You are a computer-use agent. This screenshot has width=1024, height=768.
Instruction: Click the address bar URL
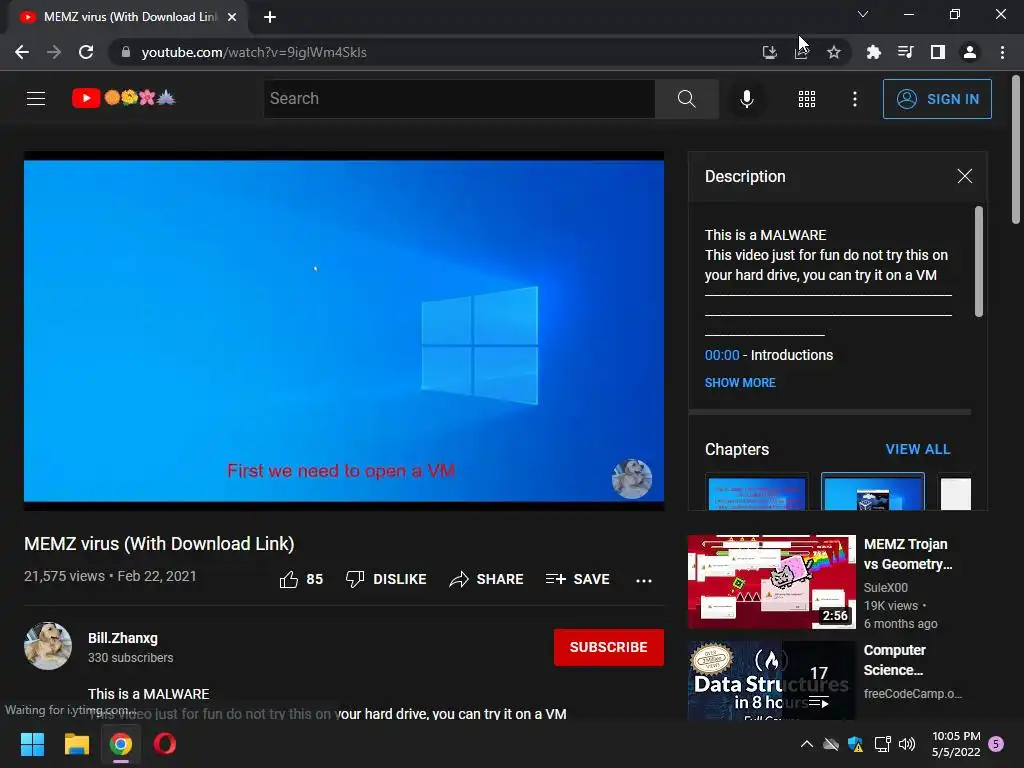[254, 52]
